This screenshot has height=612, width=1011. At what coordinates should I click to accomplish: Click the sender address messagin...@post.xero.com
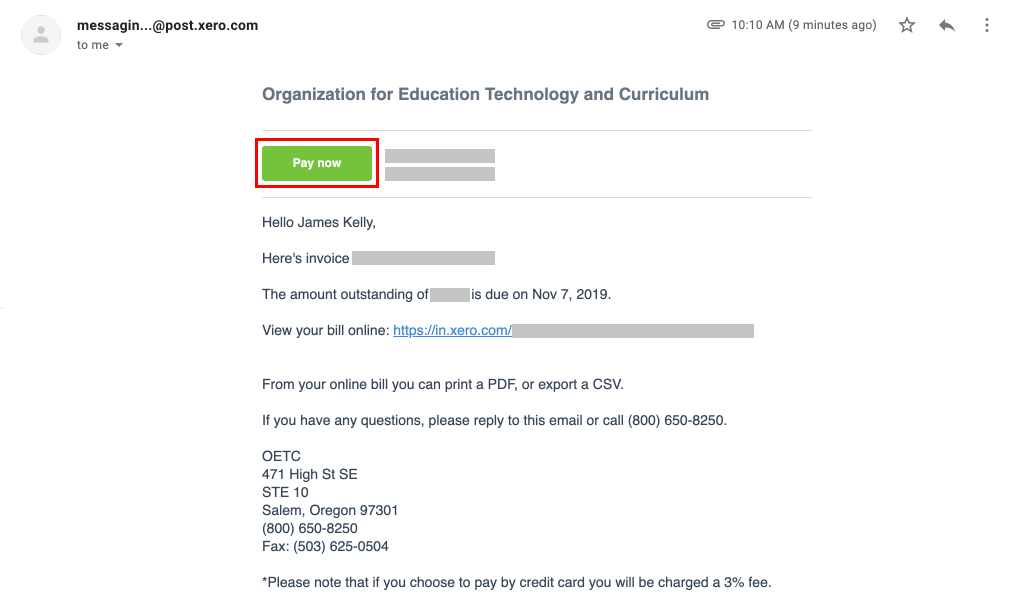(x=167, y=25)
